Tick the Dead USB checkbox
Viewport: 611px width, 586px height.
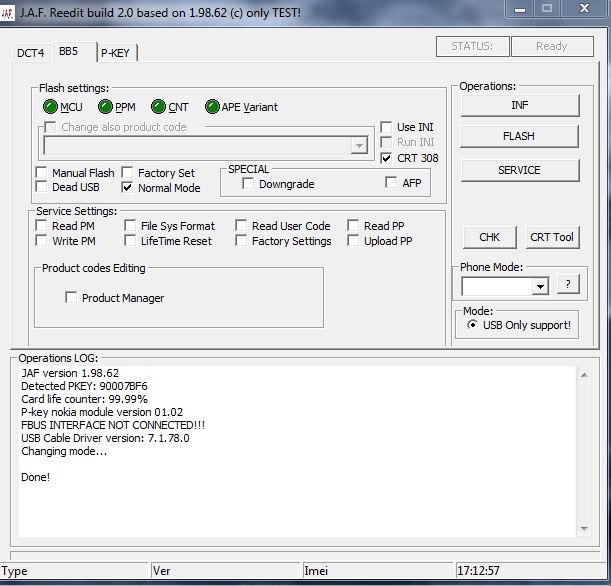coord(41,186)
